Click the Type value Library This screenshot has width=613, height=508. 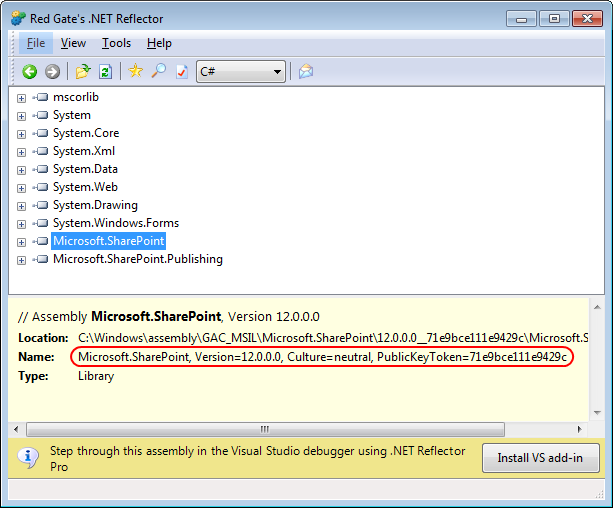tap(96, 376)
